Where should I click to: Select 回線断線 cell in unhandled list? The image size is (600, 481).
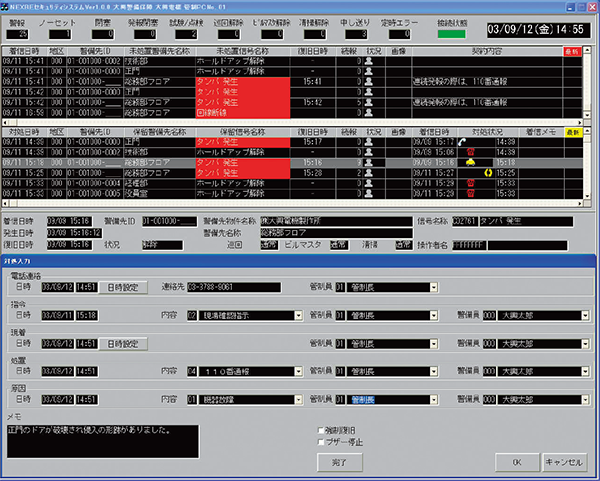click(x=243, y=113)
